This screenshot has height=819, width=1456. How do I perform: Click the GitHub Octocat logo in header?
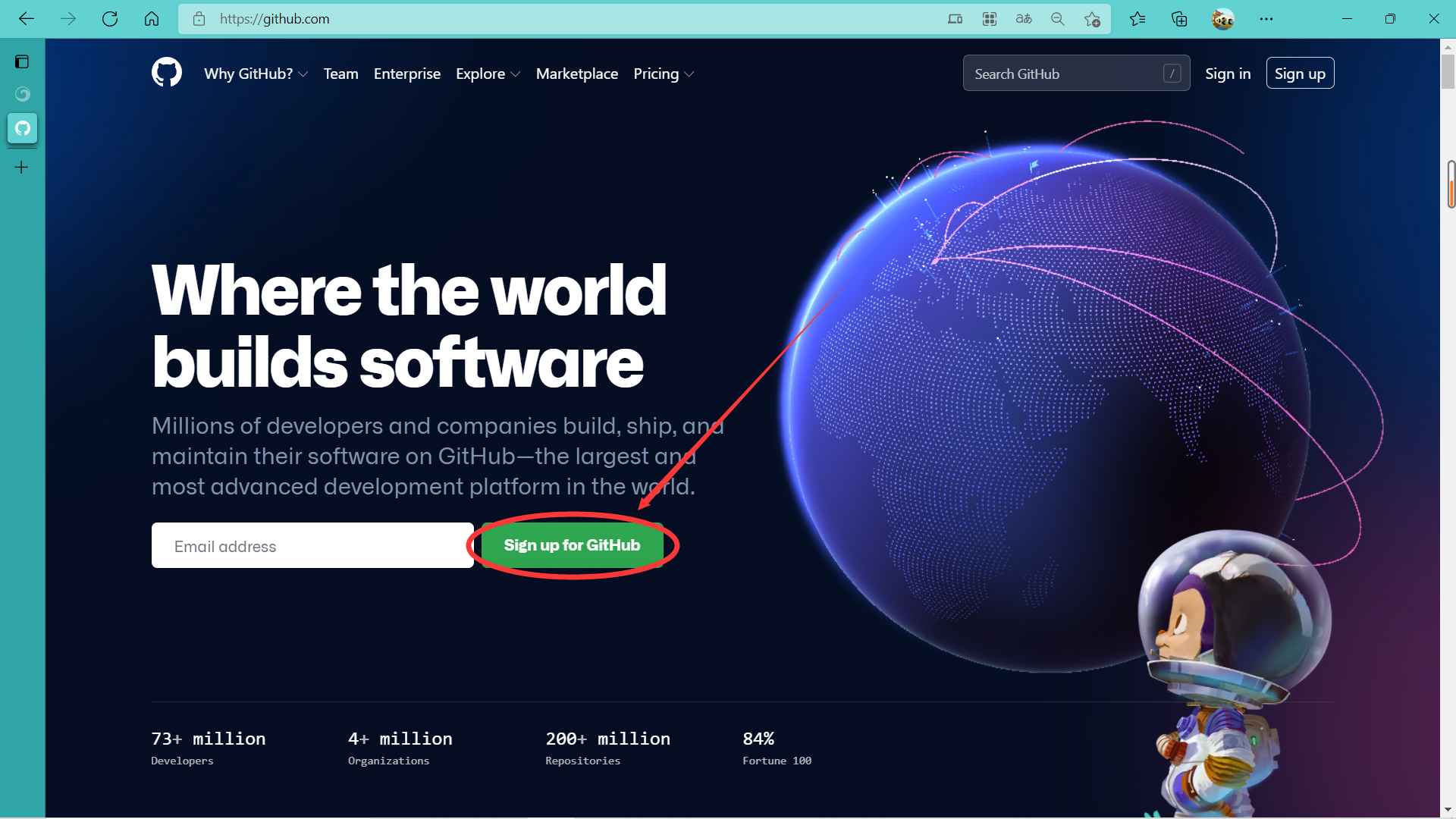point(167,73)
